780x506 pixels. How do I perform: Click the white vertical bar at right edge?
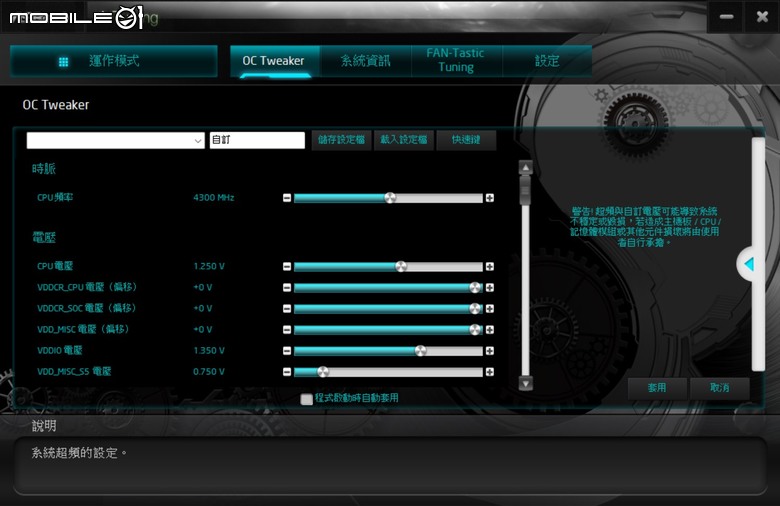758,254
